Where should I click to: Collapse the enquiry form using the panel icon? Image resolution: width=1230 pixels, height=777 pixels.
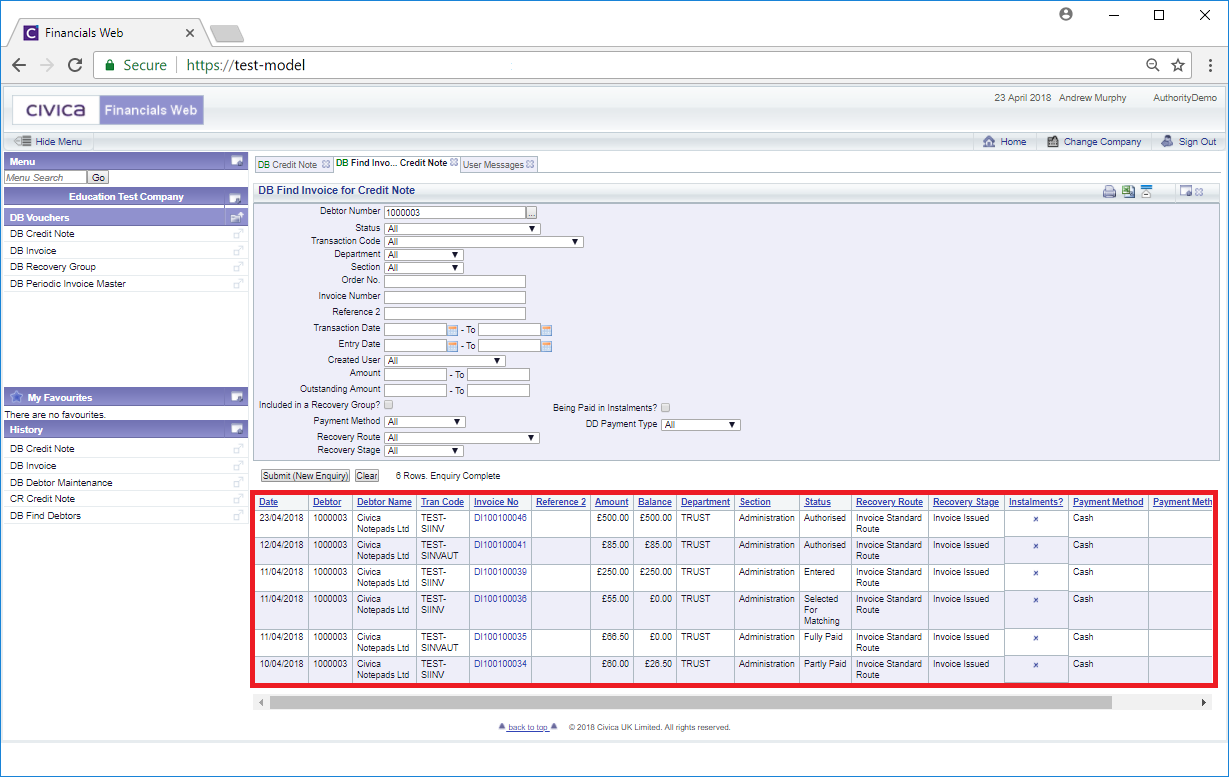coord(1147,192)
